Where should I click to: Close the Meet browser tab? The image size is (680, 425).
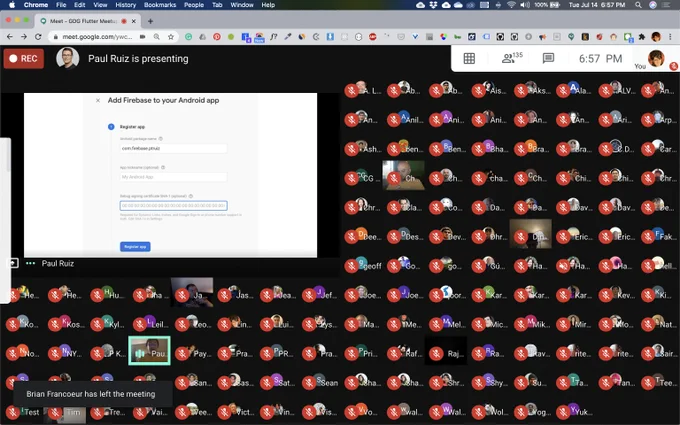click(x=134, y=21)
